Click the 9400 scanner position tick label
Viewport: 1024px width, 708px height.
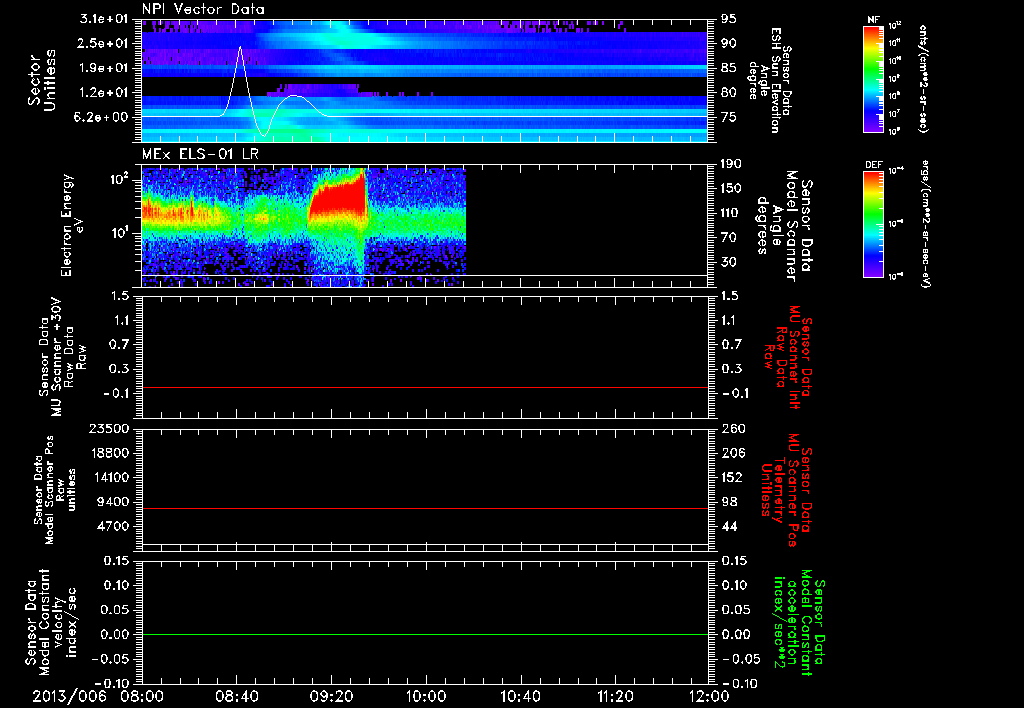click(112, 502)
